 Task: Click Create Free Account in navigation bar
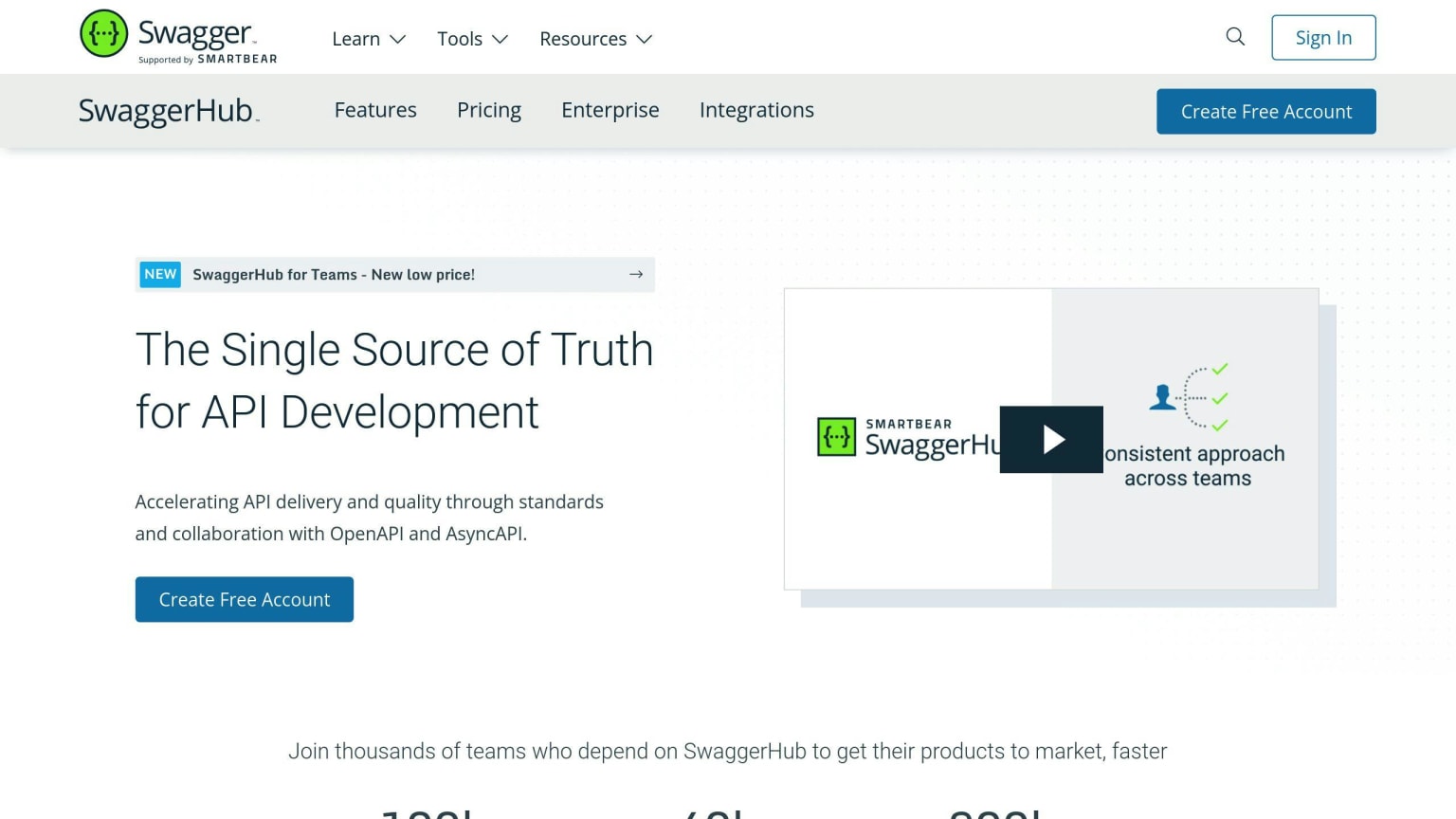click(1266, 112)
